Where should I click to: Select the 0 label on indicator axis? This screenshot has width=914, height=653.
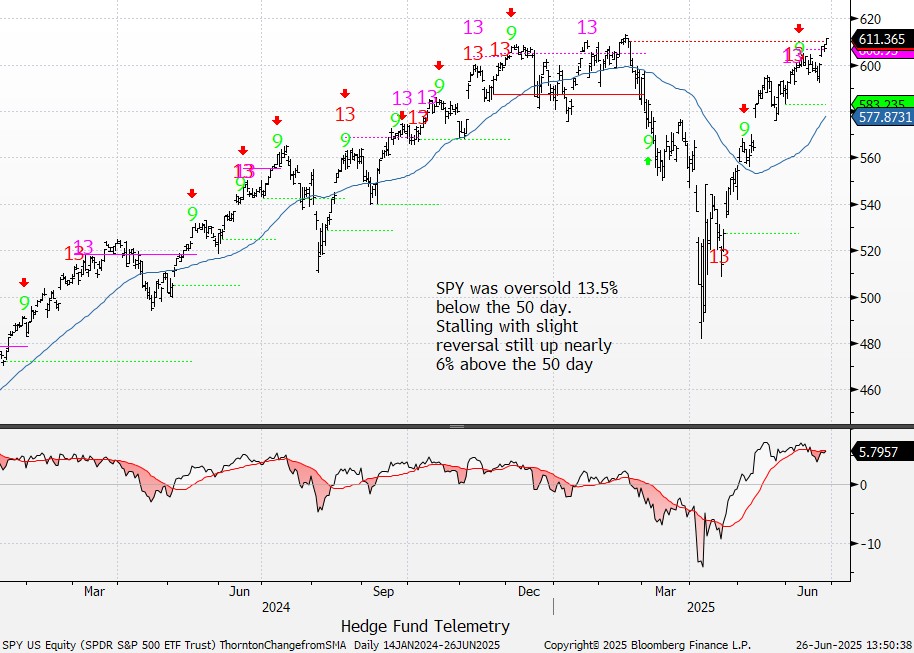[x=863, y=485]
